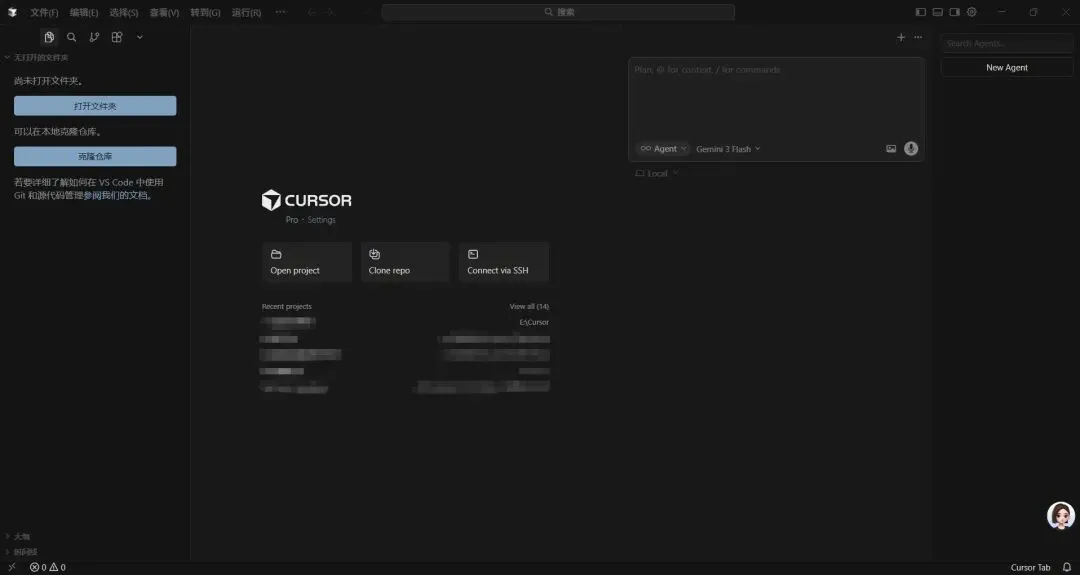Expand the sidebar views chevron menu
The width and height of the screenshot is (1080, 575).
[x=139, y=37]
